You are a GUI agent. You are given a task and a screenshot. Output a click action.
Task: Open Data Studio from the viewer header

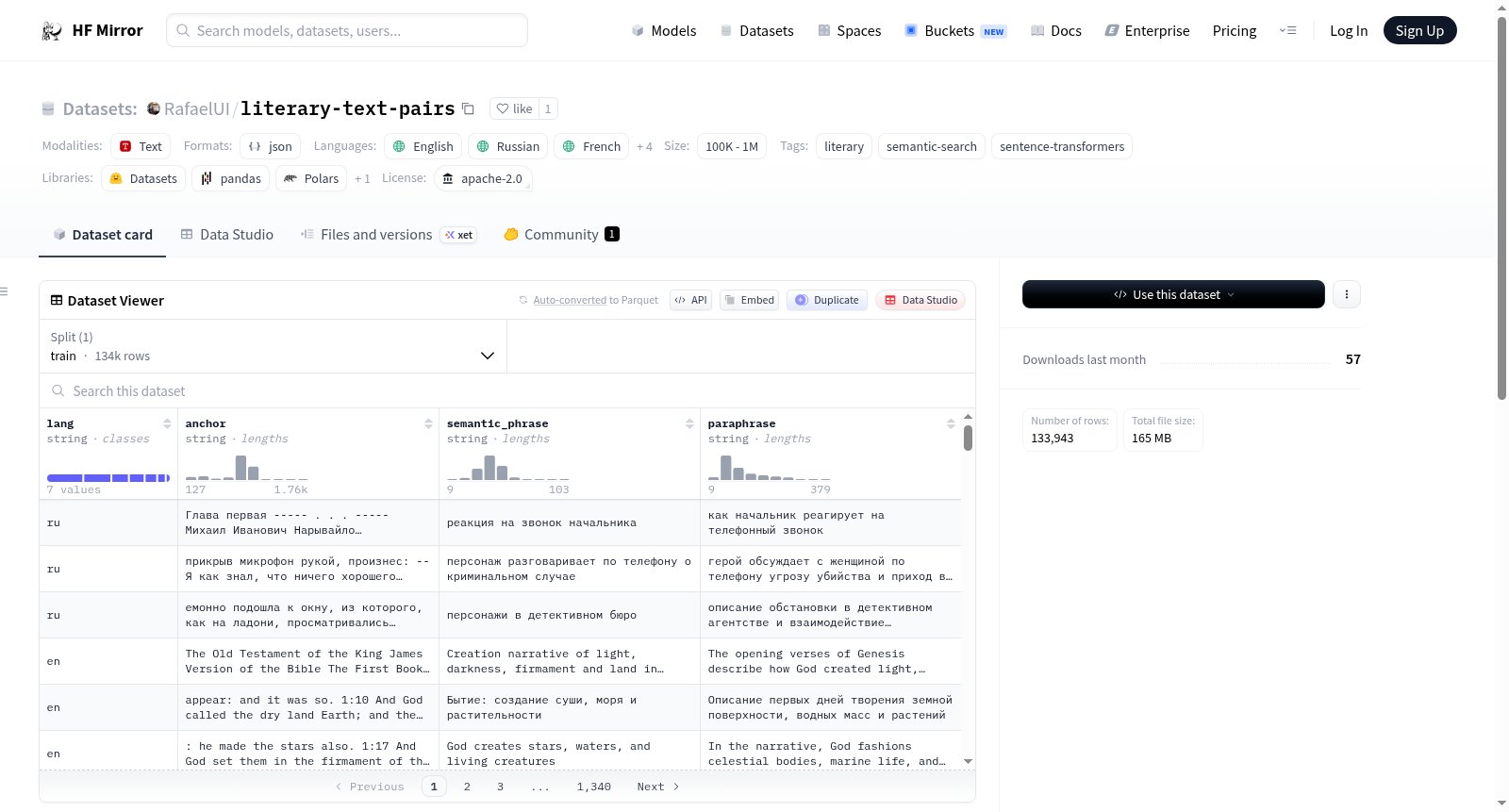click(920, 300)
